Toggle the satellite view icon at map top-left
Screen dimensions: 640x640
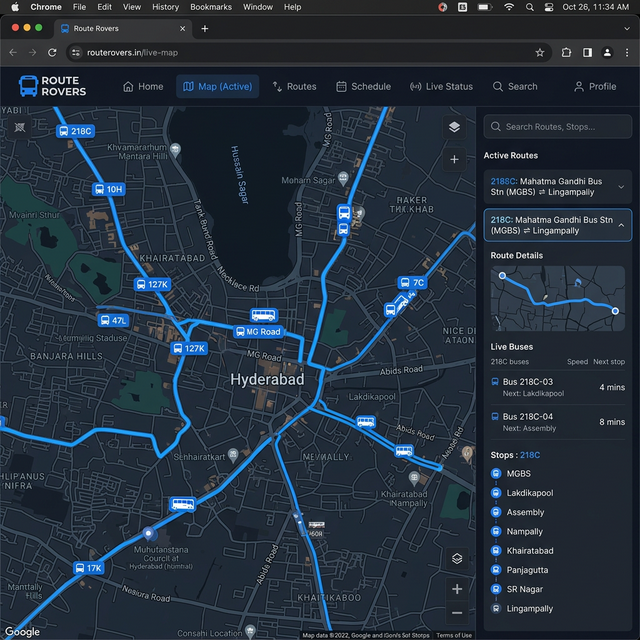[x=21, y=128]
